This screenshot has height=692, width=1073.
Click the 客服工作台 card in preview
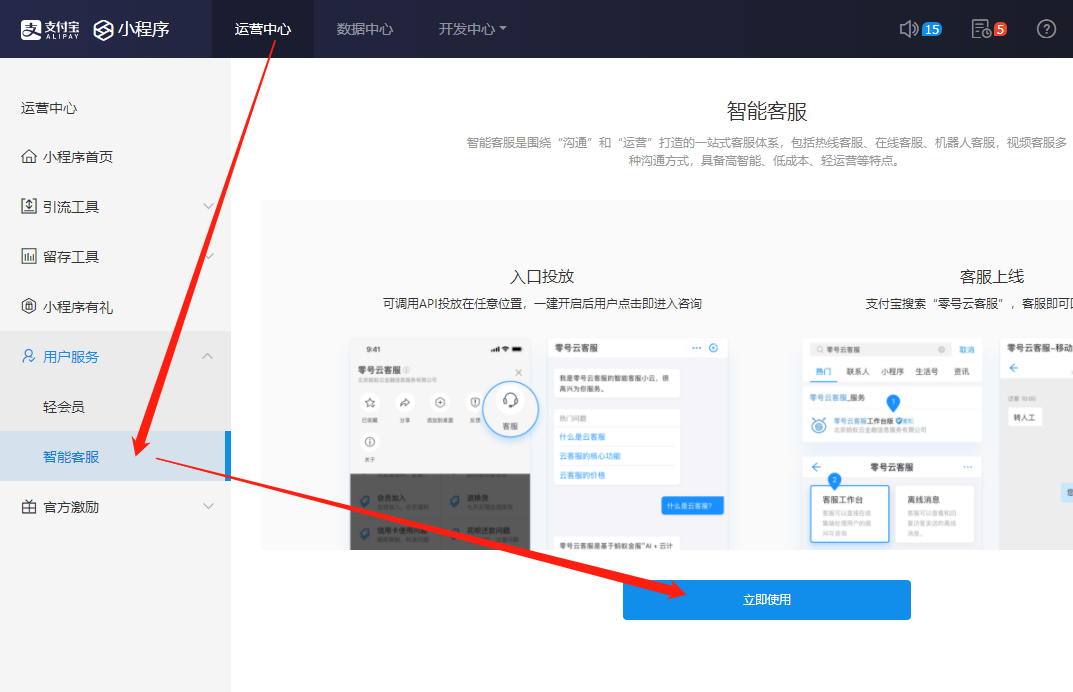[x=849, y=514]
